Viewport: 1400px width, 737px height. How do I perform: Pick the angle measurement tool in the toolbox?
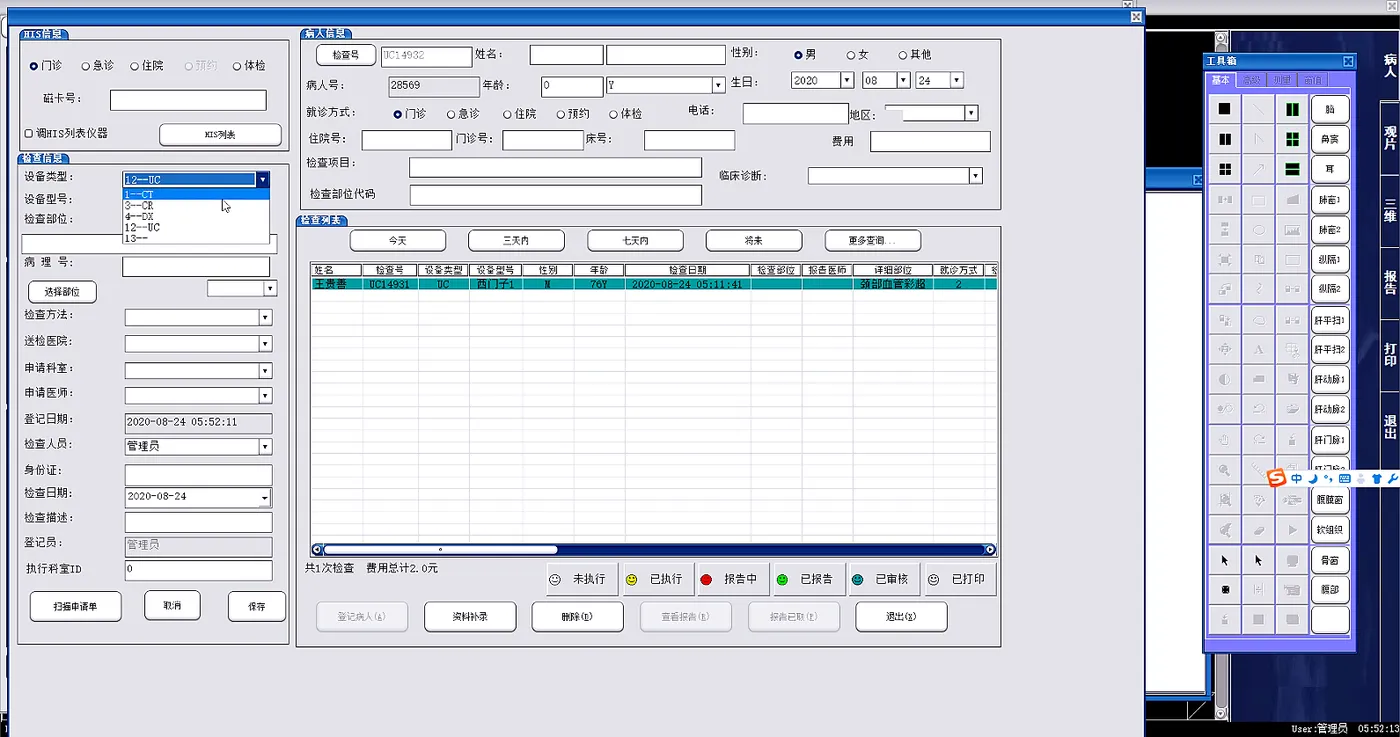click(1259, 139)
